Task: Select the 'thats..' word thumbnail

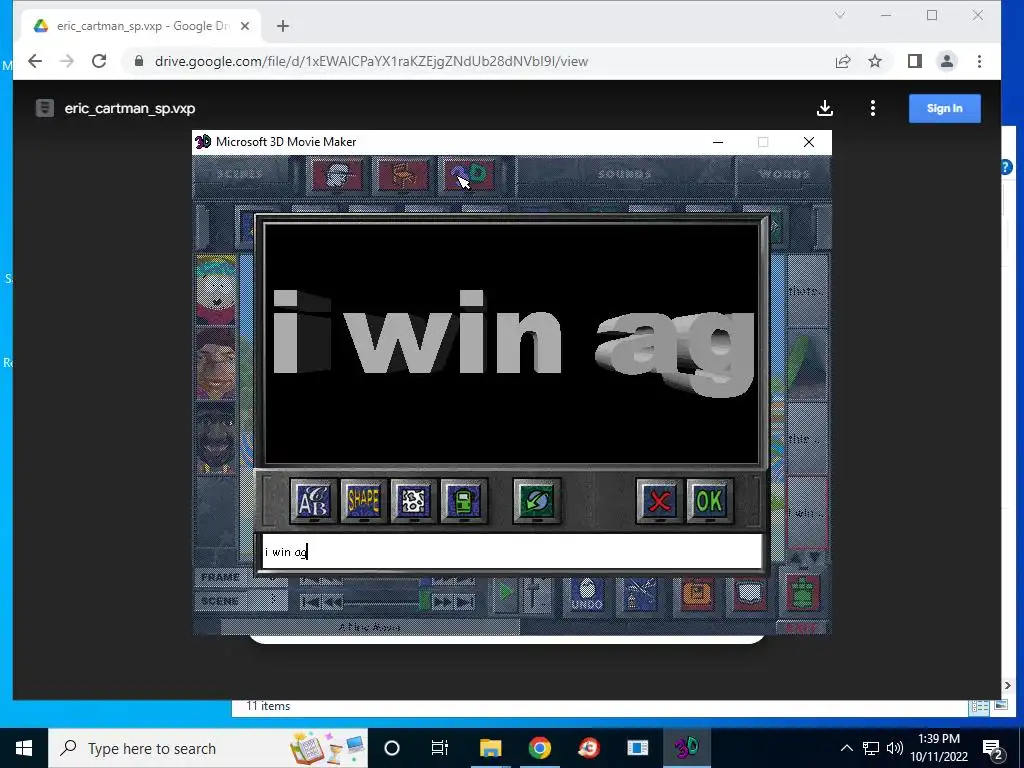Action: 807,291
